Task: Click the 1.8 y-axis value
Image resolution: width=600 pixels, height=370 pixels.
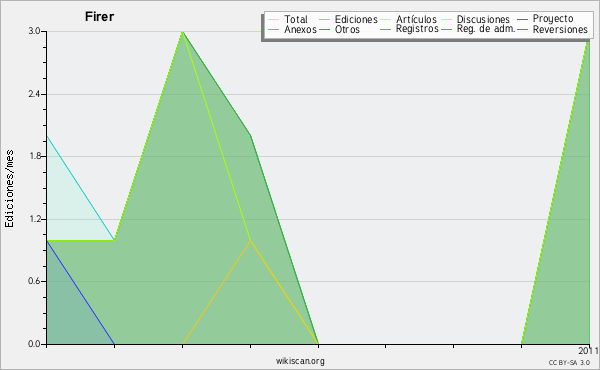Action: 34,156
